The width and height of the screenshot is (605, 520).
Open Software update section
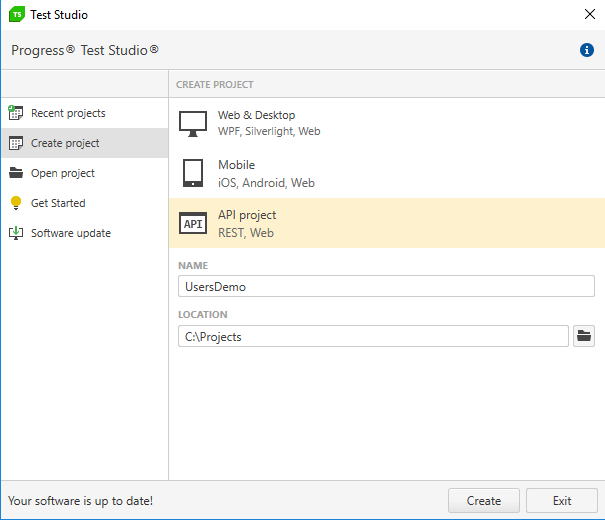[71, 233]
